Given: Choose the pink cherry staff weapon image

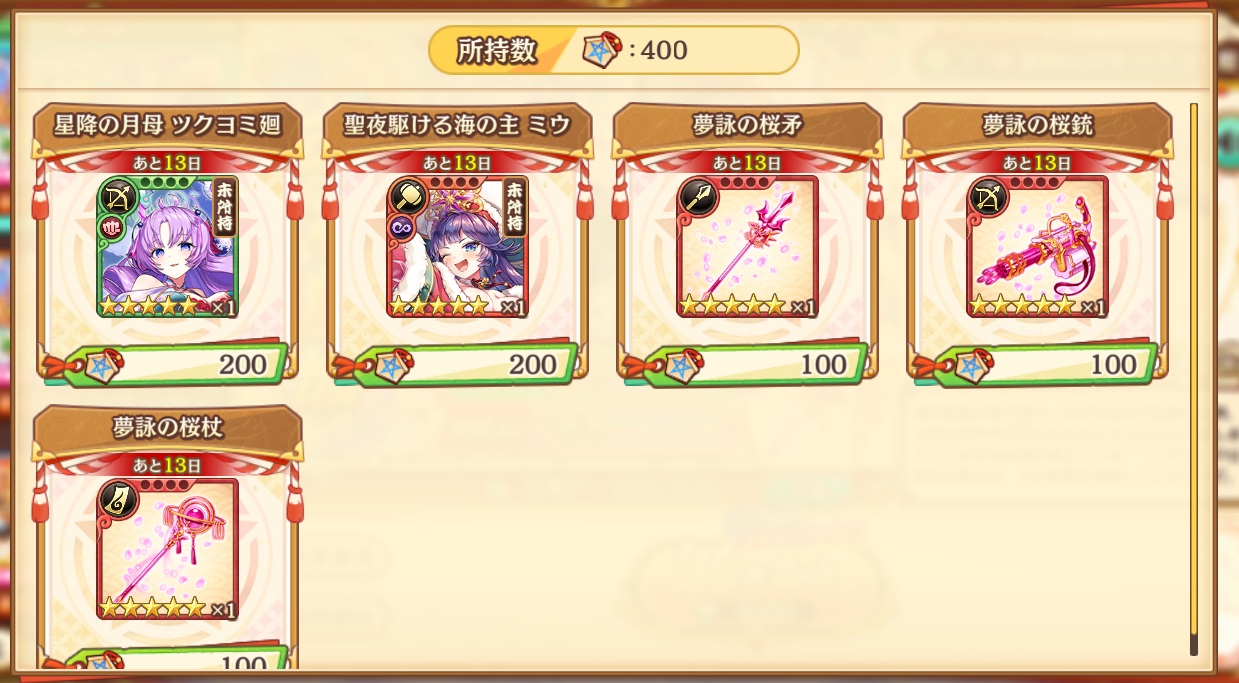Looking at the screenshot, I should (x=167, y=549).
